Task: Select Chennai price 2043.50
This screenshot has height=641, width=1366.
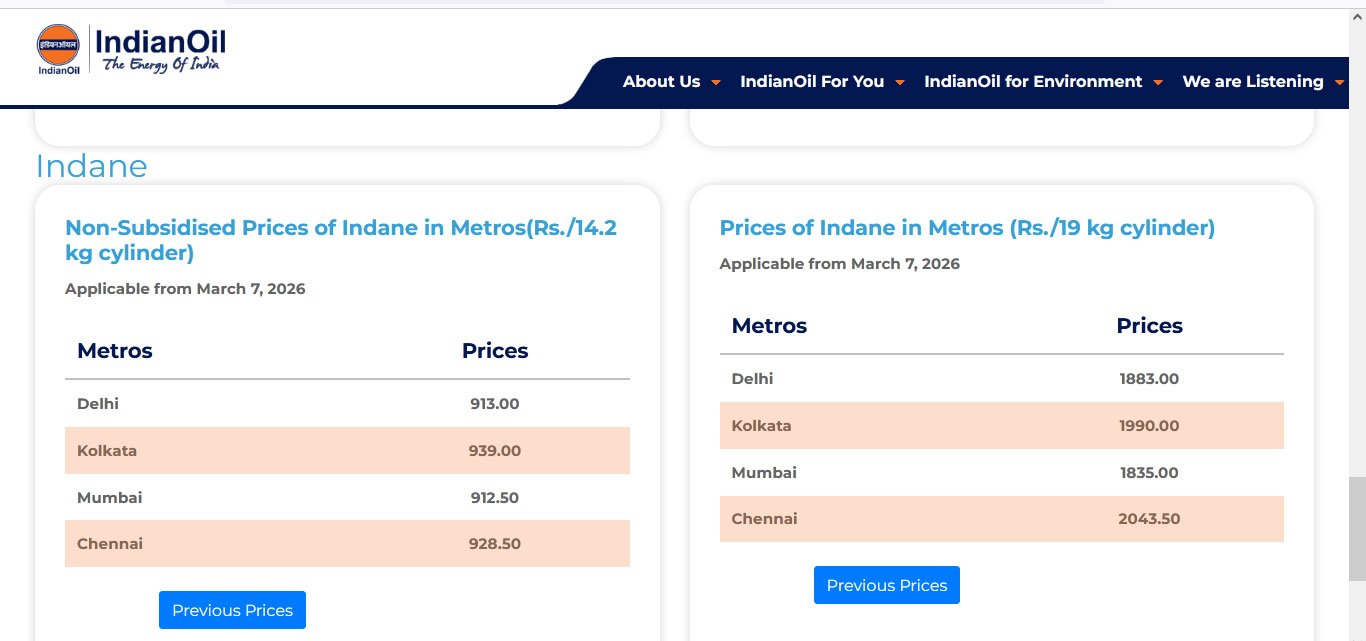Action: tap(1149, 519)
